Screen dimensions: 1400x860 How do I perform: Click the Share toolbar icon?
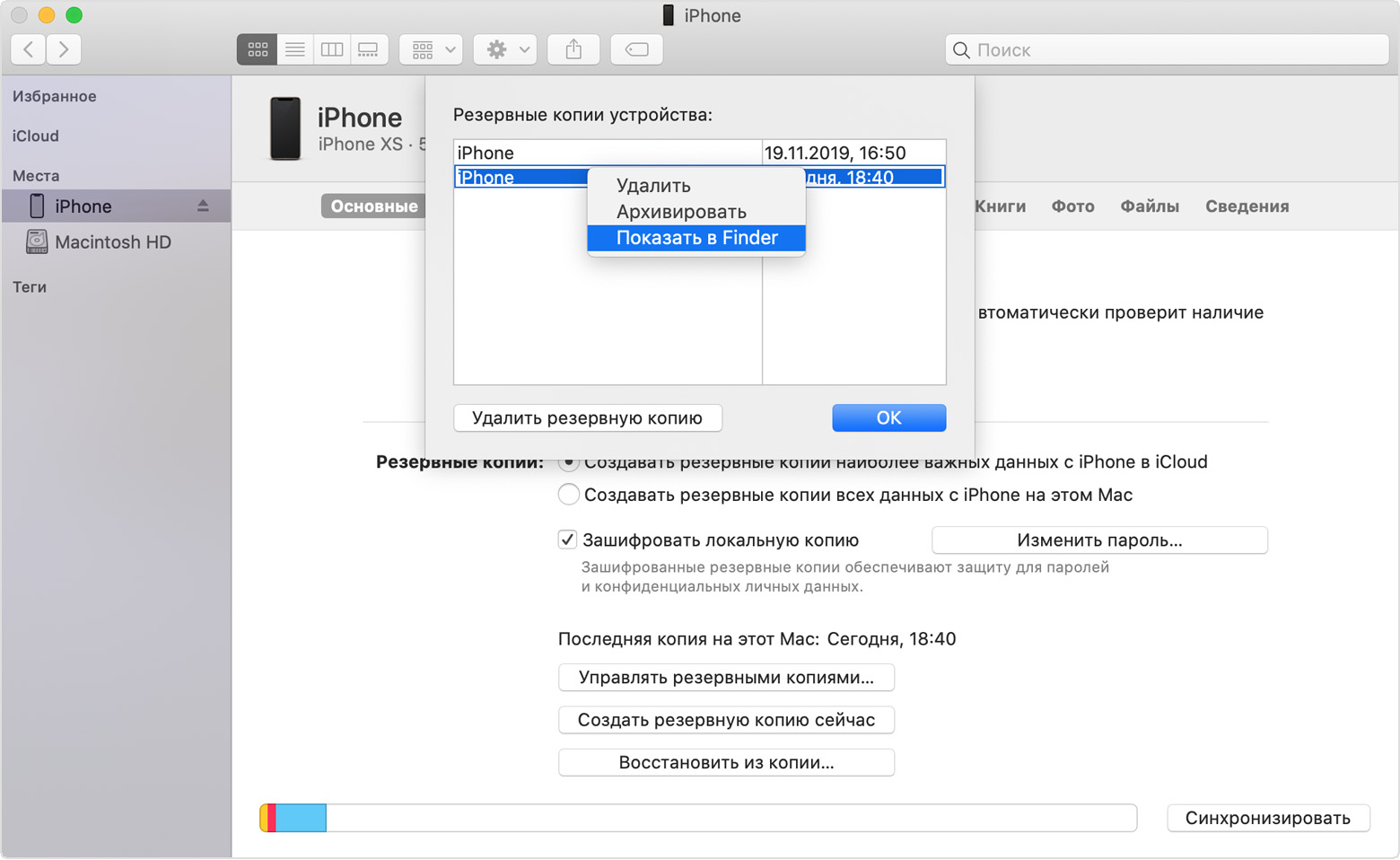574,49
